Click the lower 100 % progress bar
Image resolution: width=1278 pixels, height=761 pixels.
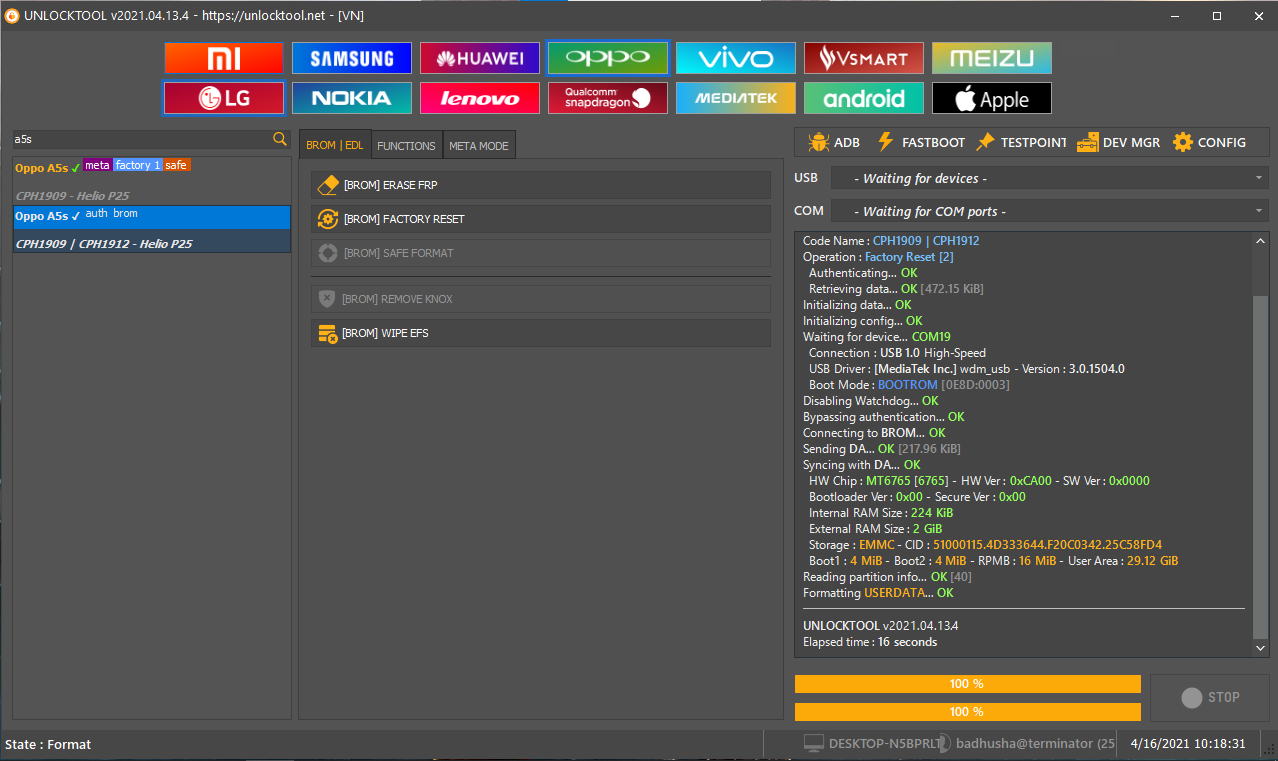pyautogui.click(x=967, y=711)
